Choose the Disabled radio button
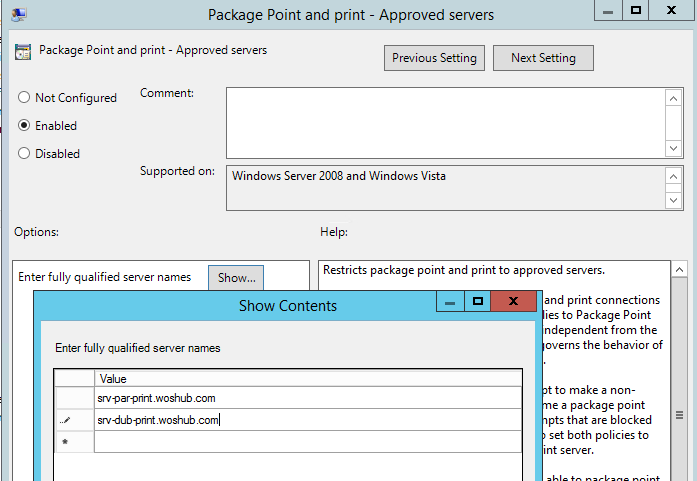697x481 pixels. tap(24, 154)
